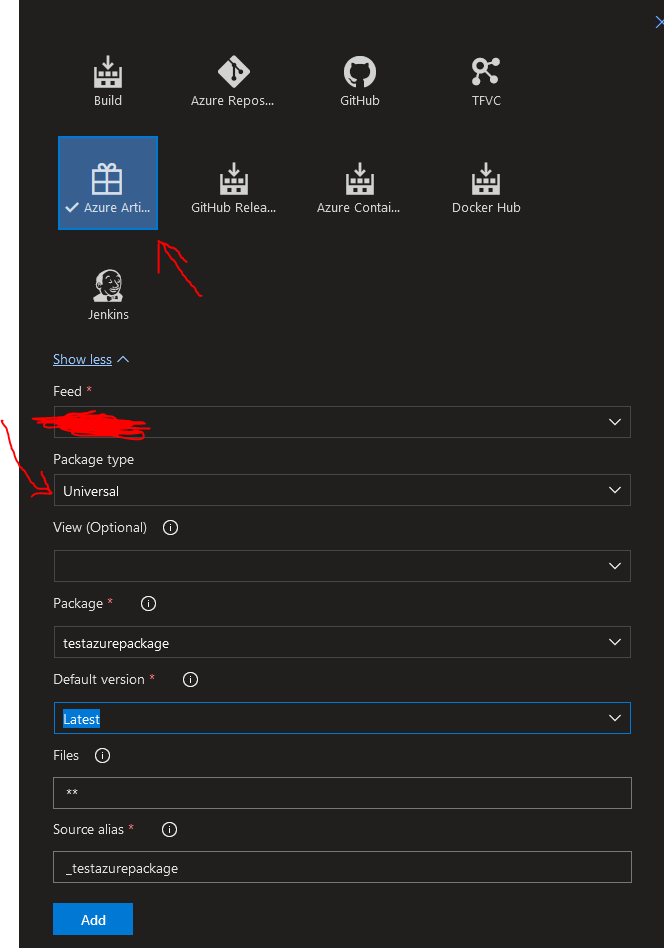
Task: Click inside the Files pattern field
Action: click(x=340, y=793)
